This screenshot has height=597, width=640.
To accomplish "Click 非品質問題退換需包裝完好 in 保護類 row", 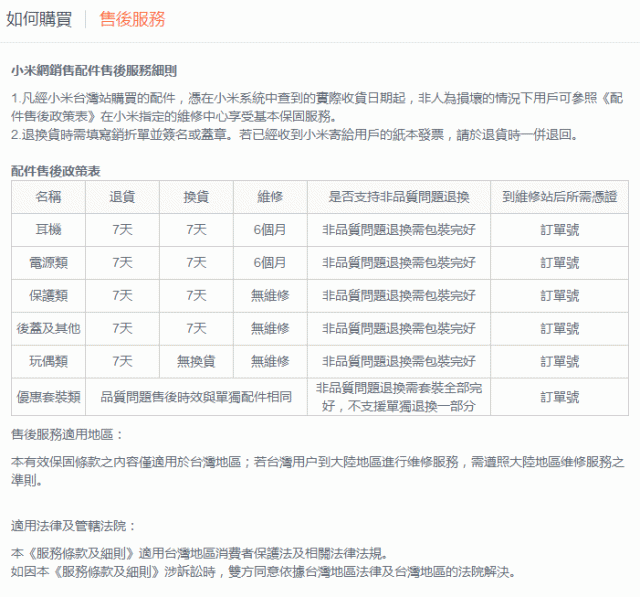I will pyautogui.click(x=399, y=296).
